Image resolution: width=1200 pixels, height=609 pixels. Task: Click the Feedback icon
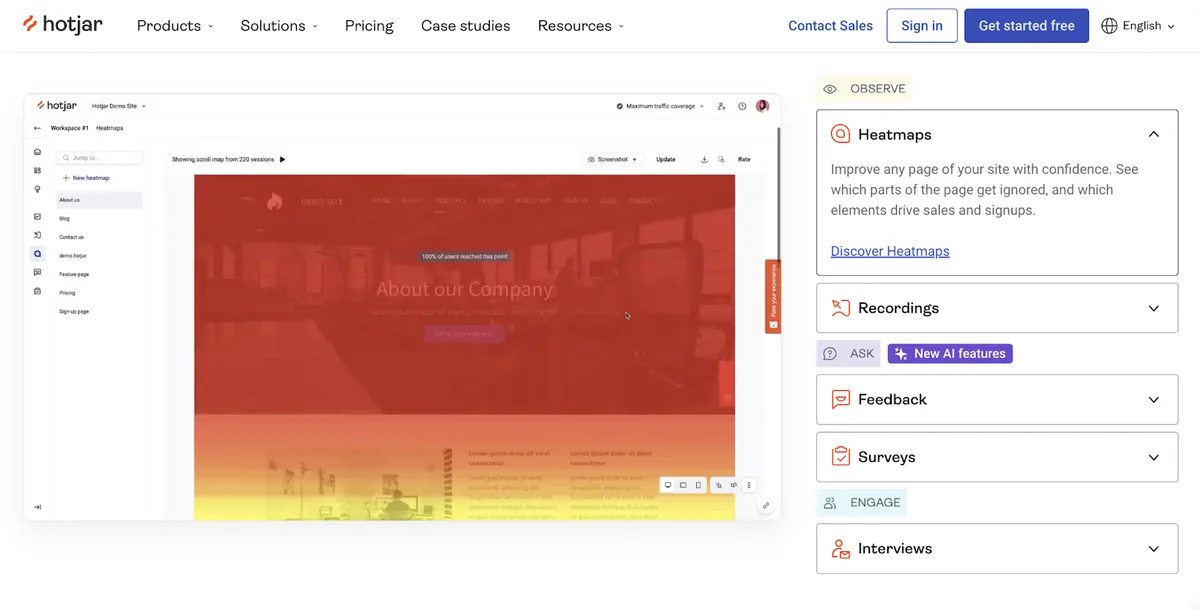841,399
